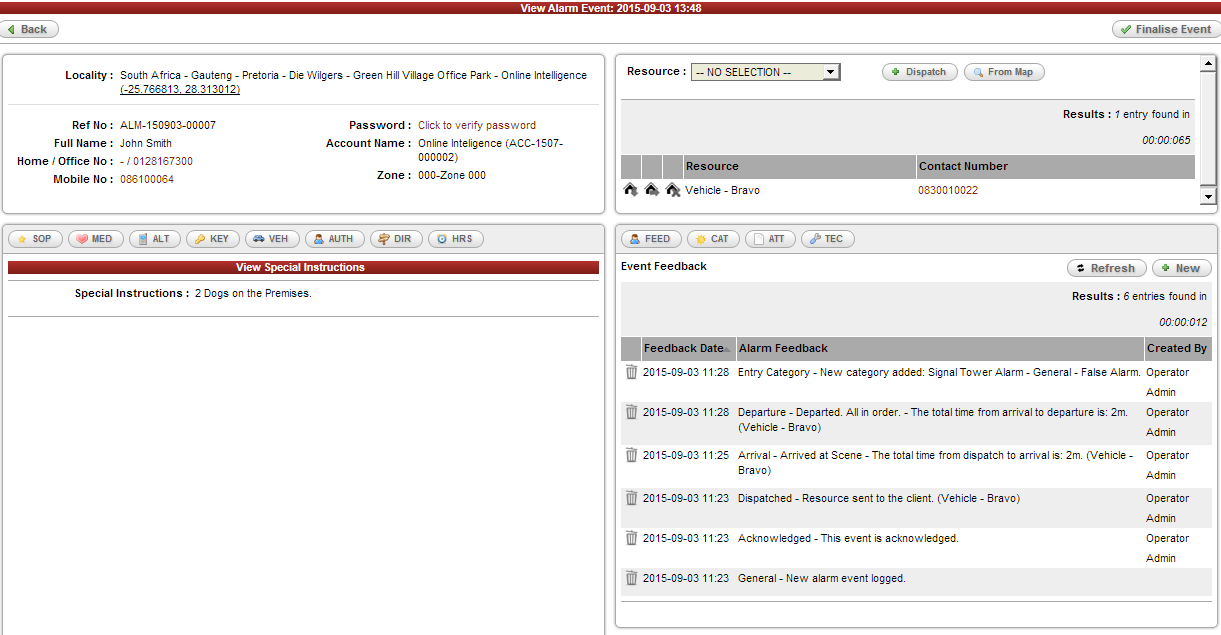Click resource panel scrollbar down arrow
This screenshot has width=1221, height=635.
point(1208,197)
